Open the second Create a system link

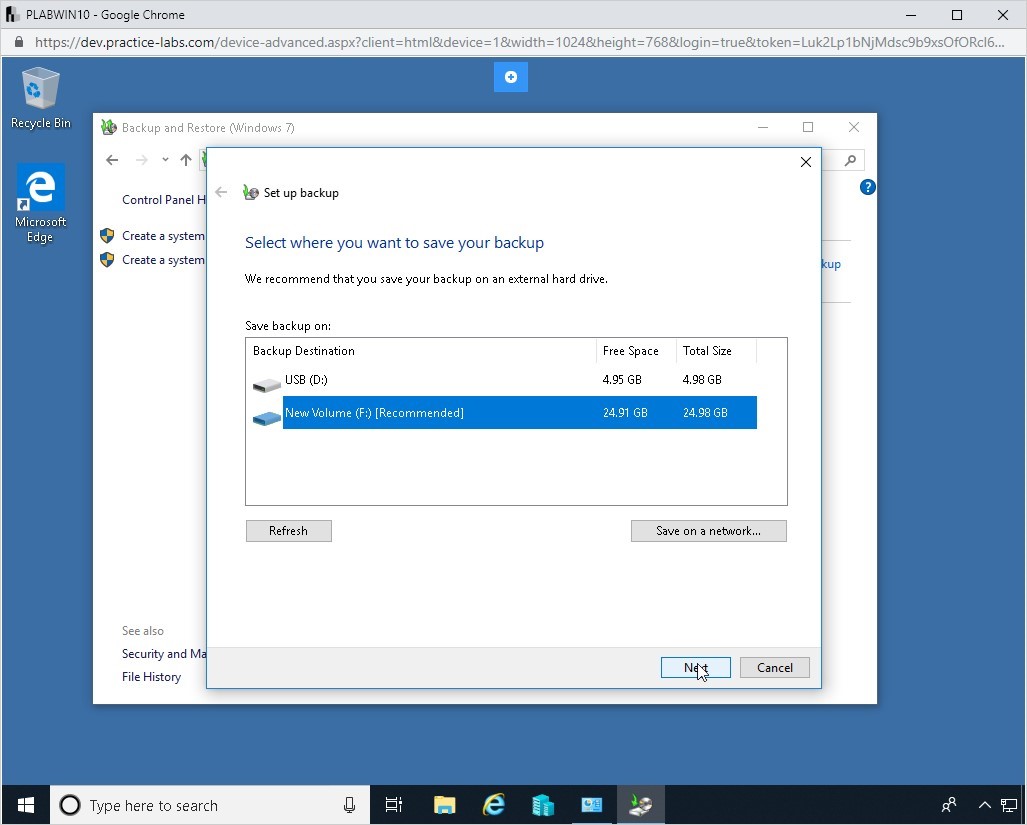point(163,260)
